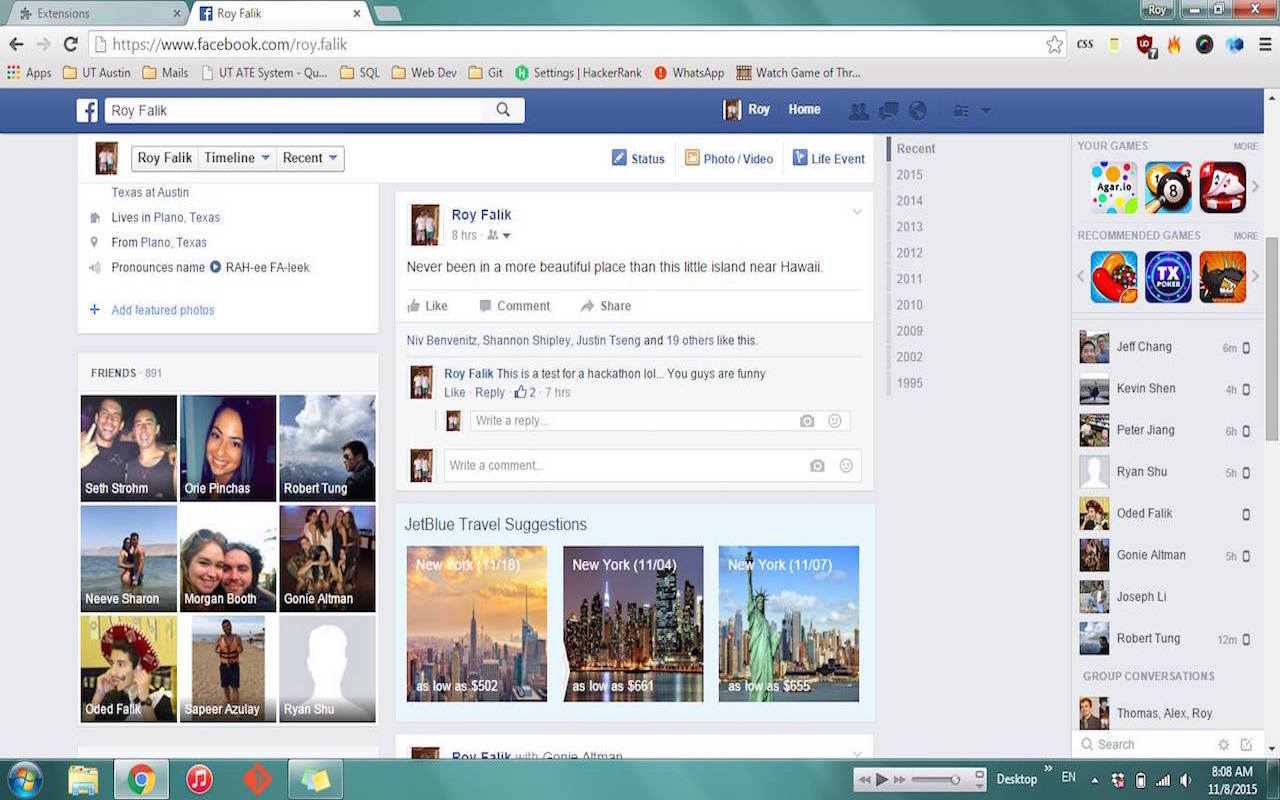This screenshot has height=800, width=1280.
Task: Go back with the browser back arrow
Action: click(16, 44)
